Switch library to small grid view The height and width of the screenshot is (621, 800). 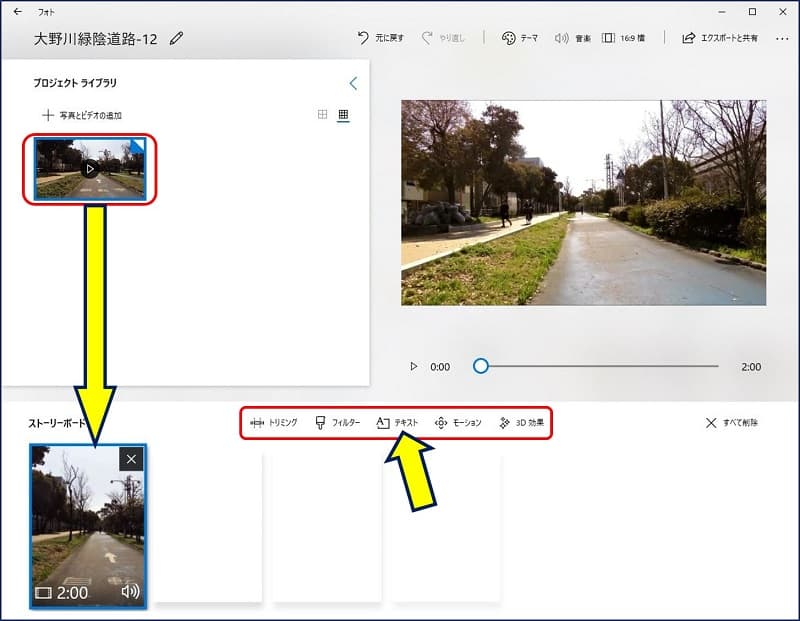pos(343,115)
